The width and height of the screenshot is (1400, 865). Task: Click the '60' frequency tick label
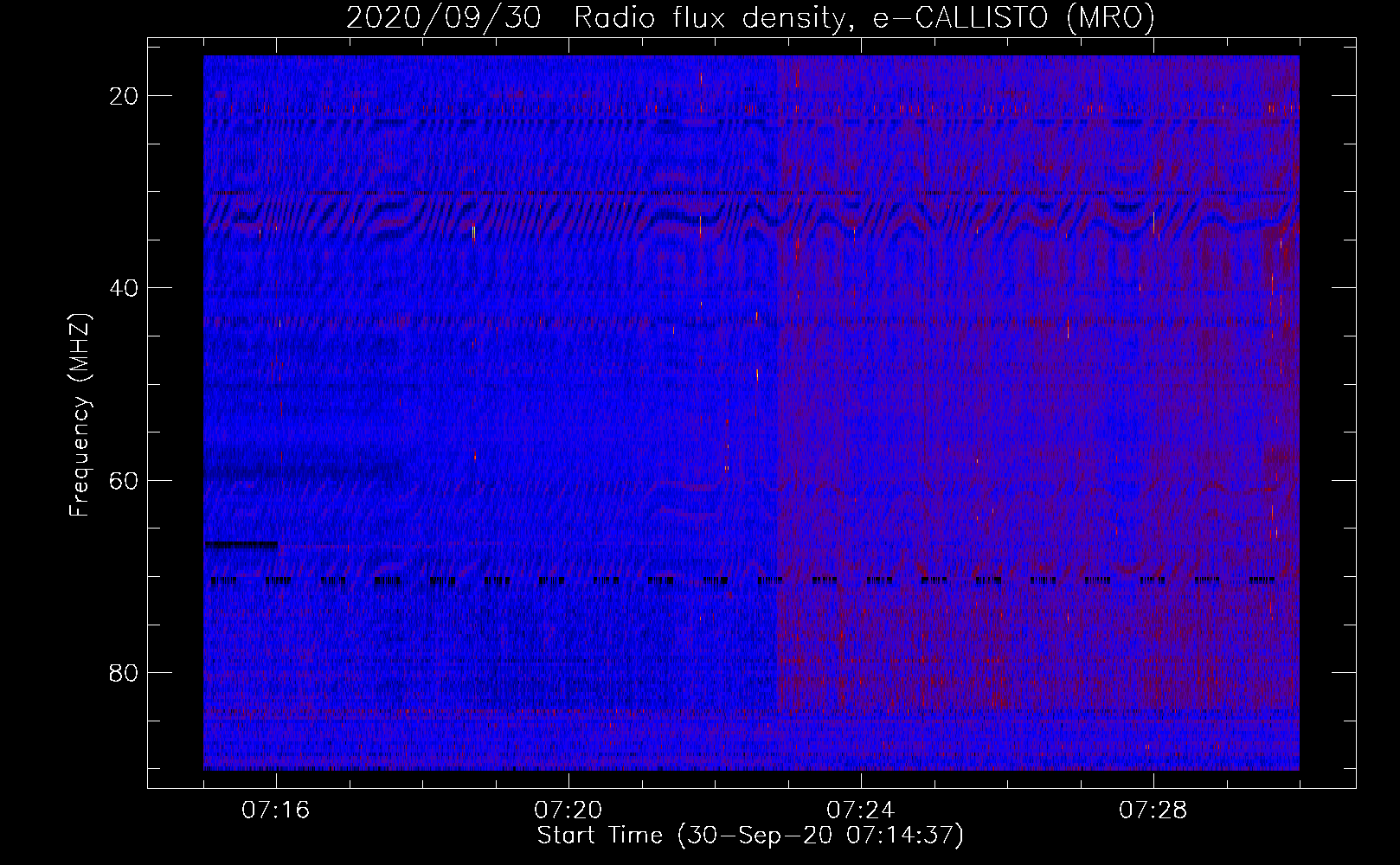125,480
